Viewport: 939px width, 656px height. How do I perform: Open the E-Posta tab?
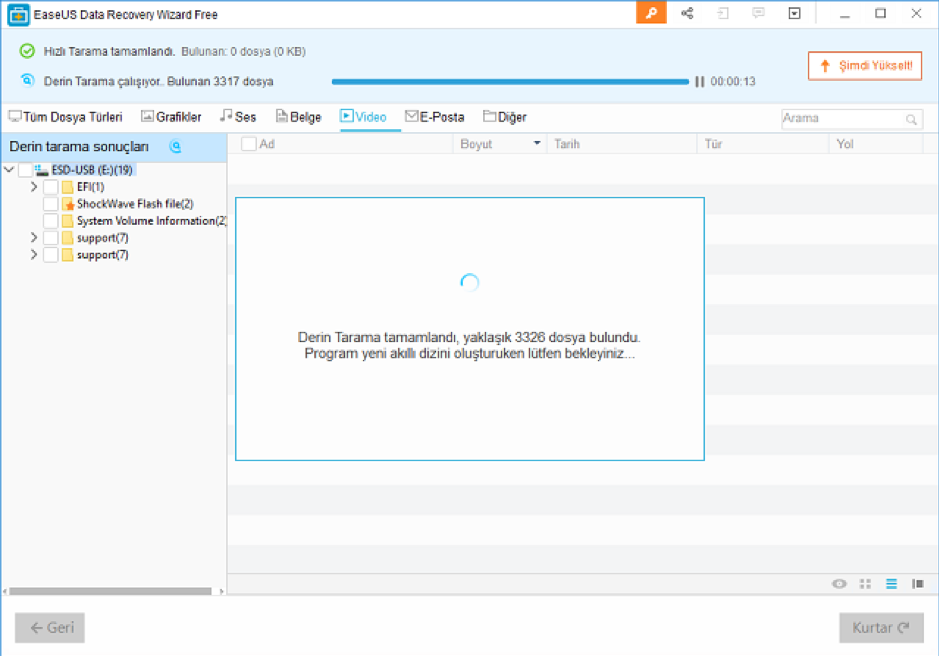[435, 117]
